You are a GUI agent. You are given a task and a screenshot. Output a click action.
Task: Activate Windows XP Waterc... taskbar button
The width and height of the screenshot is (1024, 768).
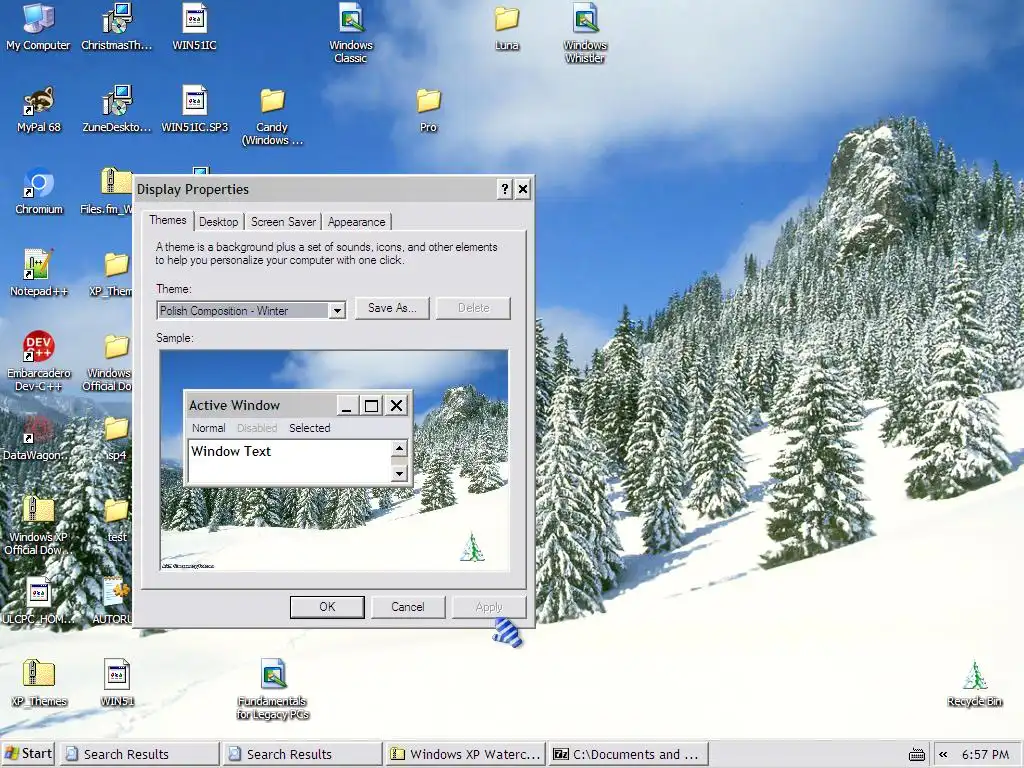[466, 754]
